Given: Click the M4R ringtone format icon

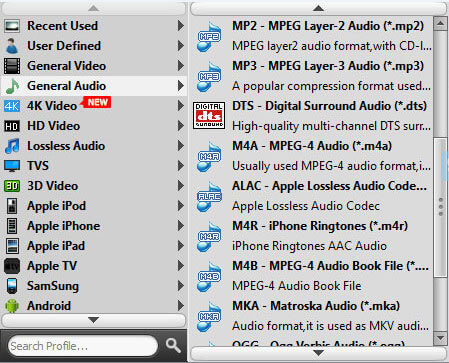Looking at the screenshot, I should [x=209, y=237].
